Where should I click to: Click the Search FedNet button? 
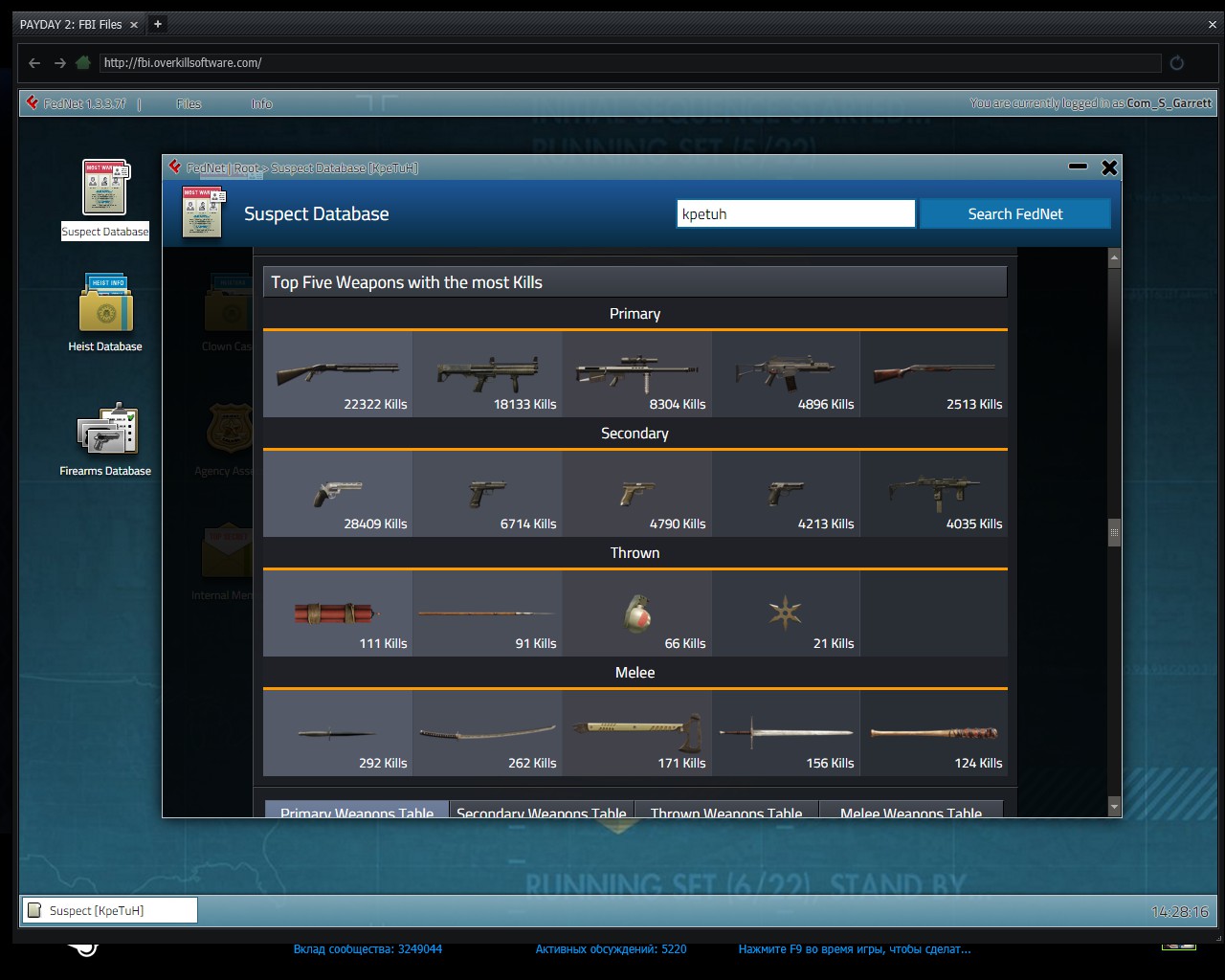point(1015,214)
